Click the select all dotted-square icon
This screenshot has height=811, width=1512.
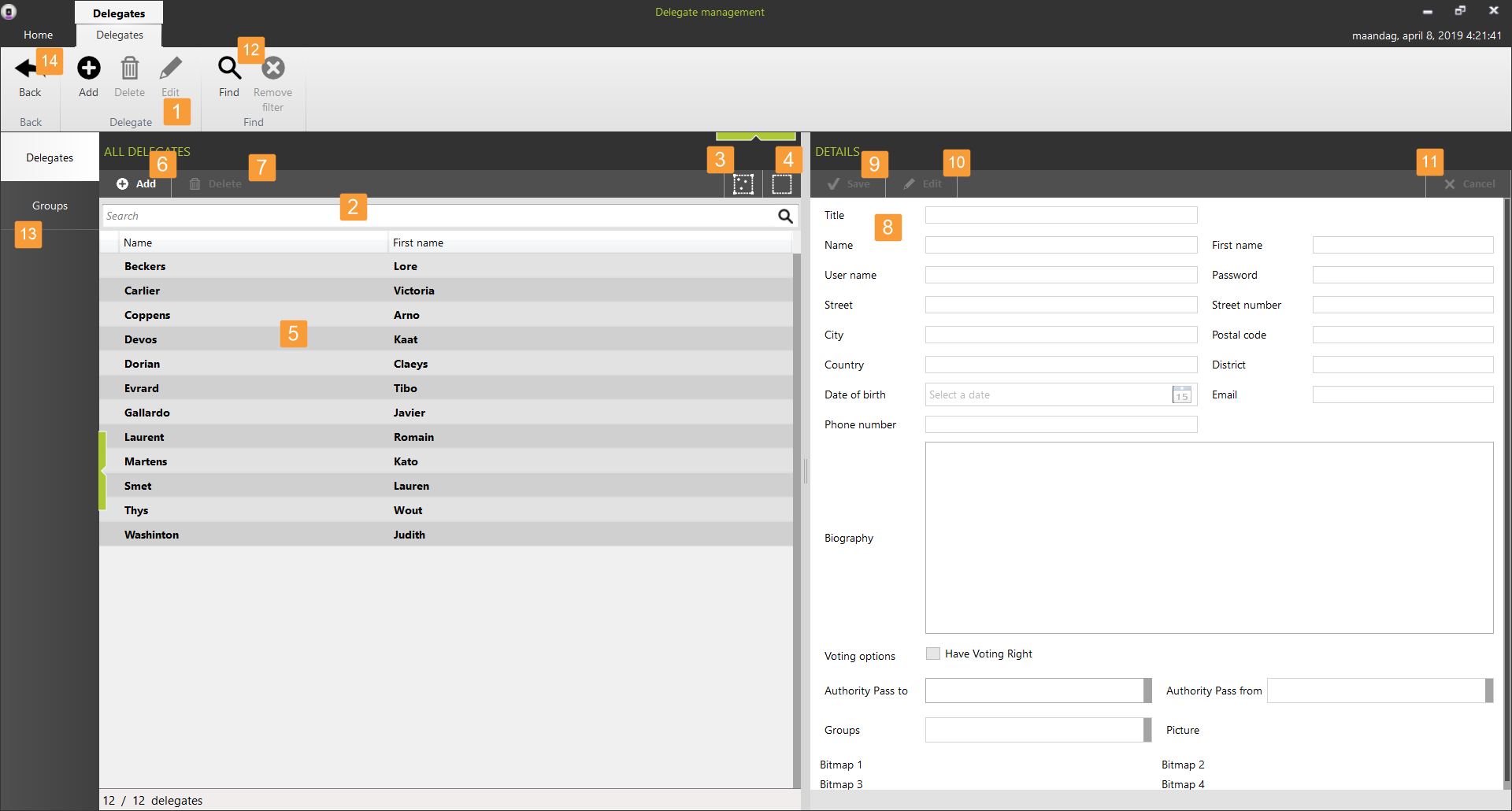click(x=743, y=184)
